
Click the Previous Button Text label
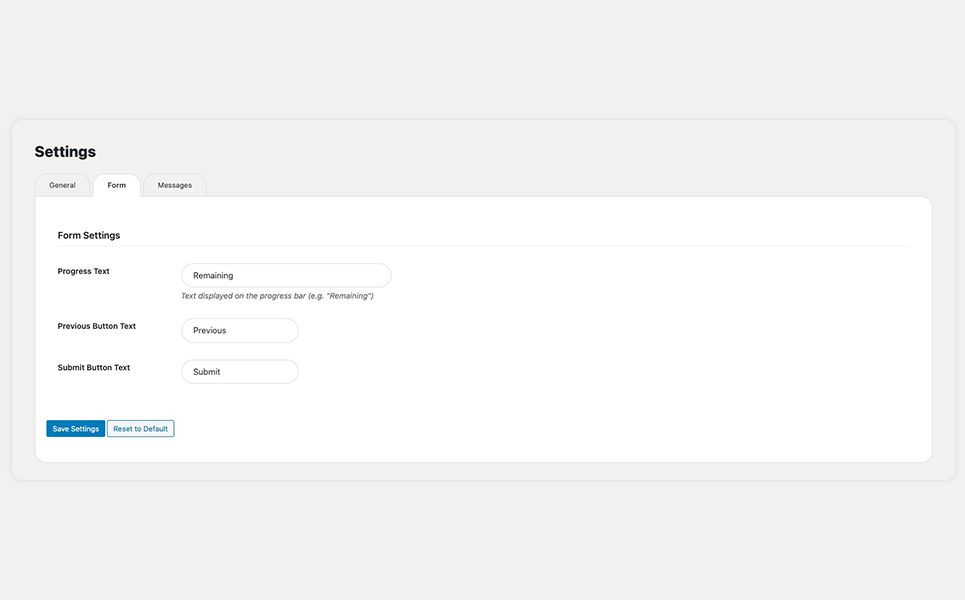(97, 326)
